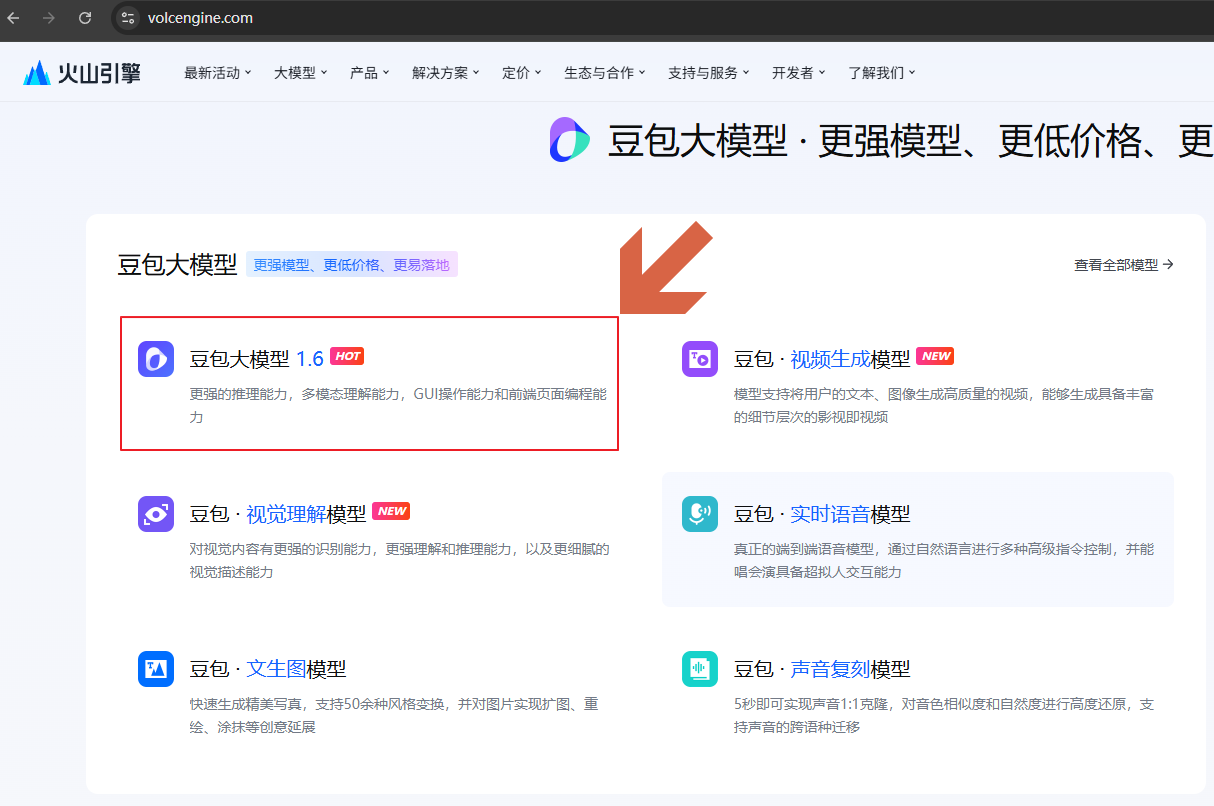1214x806 pixels.
Task: Click description starting 真正的端到端语音模型
Action: click(944, 560)
